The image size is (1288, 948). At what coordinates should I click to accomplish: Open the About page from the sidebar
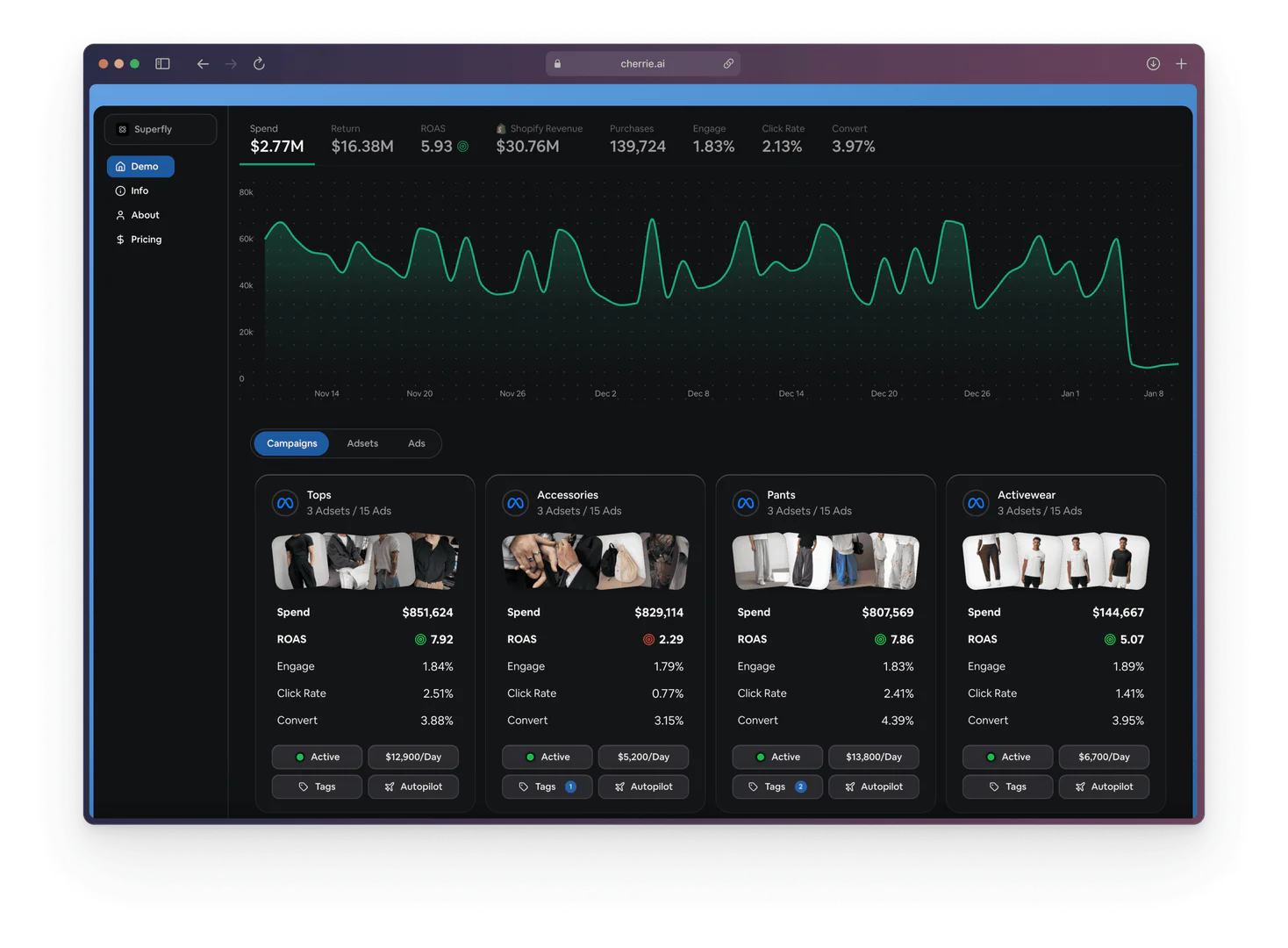coord(143,215)
